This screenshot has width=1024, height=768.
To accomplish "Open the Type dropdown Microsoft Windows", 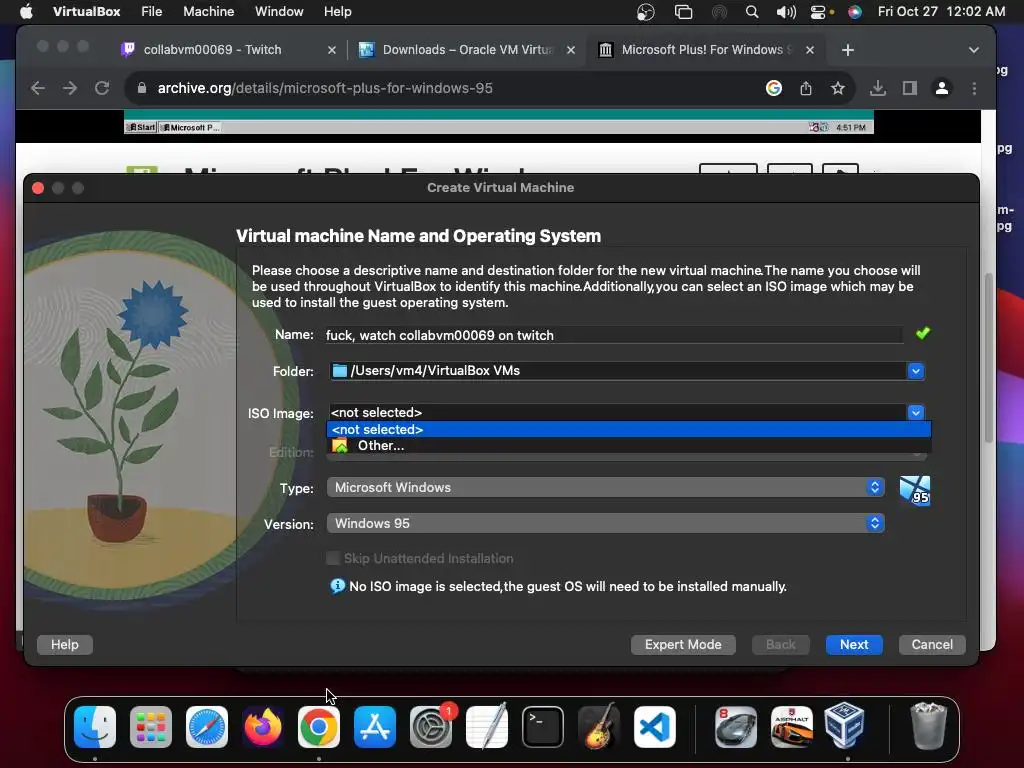I will (x=605, y=487).
